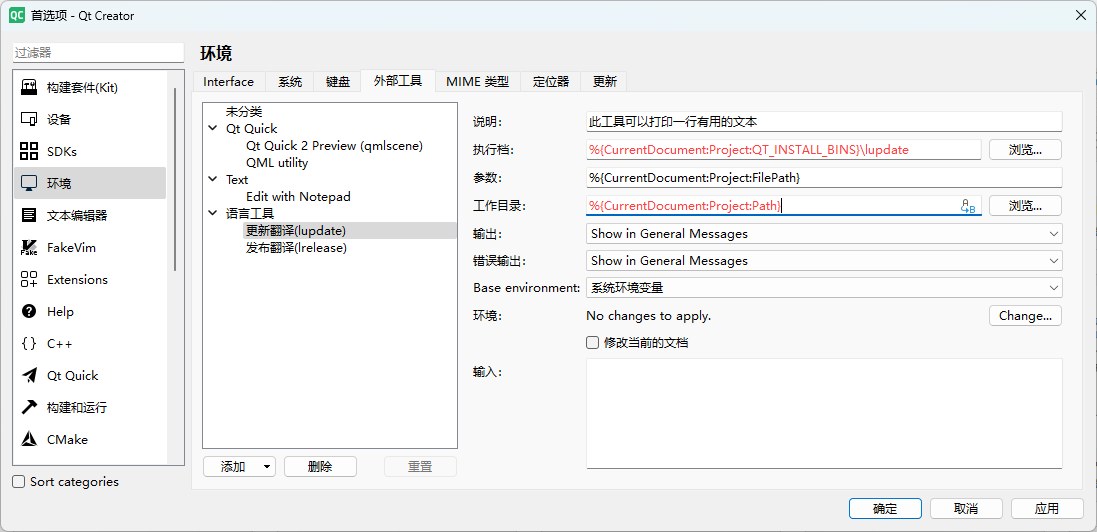1097x532 pixels.
Task: Select 更新翻译(lupdate) tree item
Action: [296, 230]
